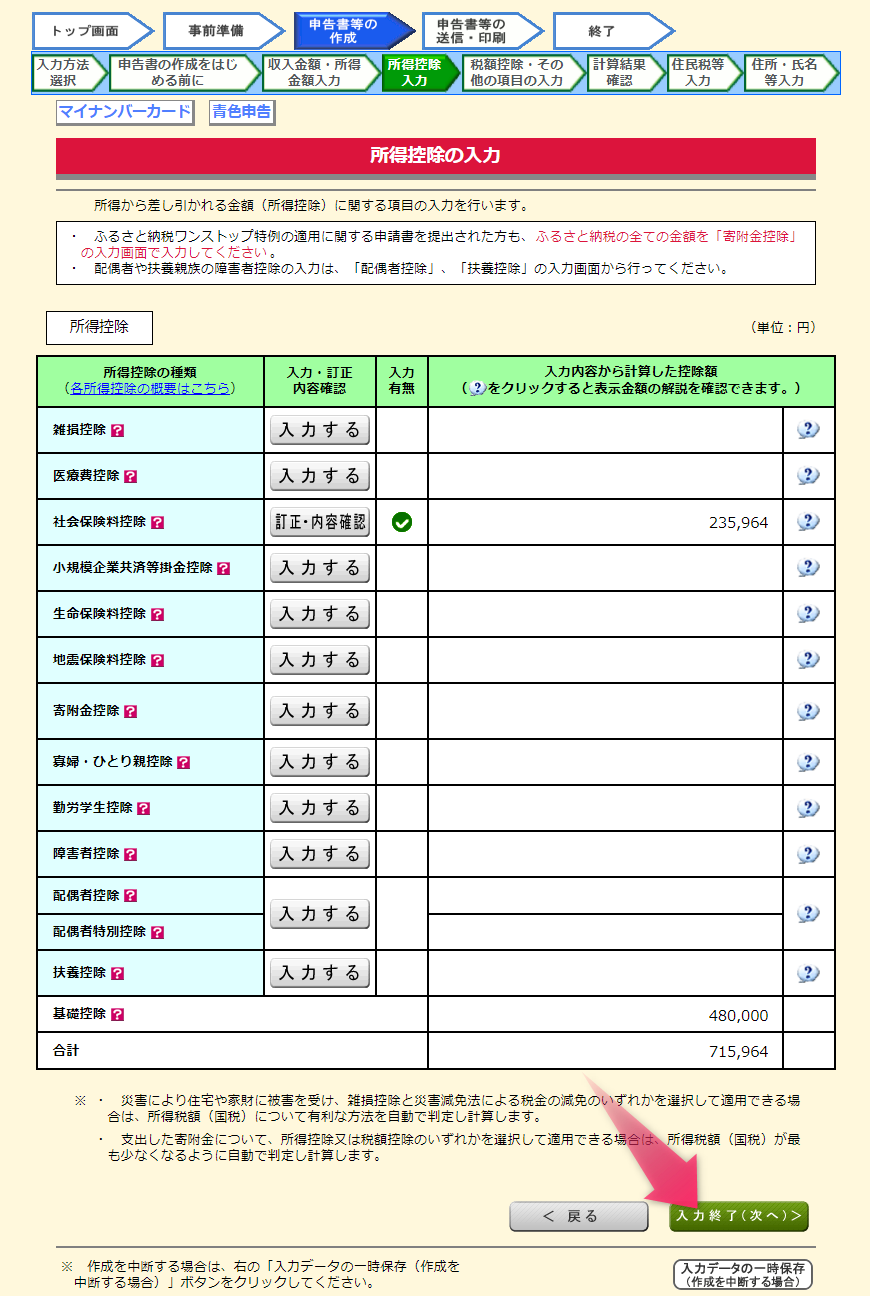Image resolution: width=870 pixels, height=1296 pixels.
Task: Open the red help icon beside 地震保険料控除
Action: (x=157, y=660)
